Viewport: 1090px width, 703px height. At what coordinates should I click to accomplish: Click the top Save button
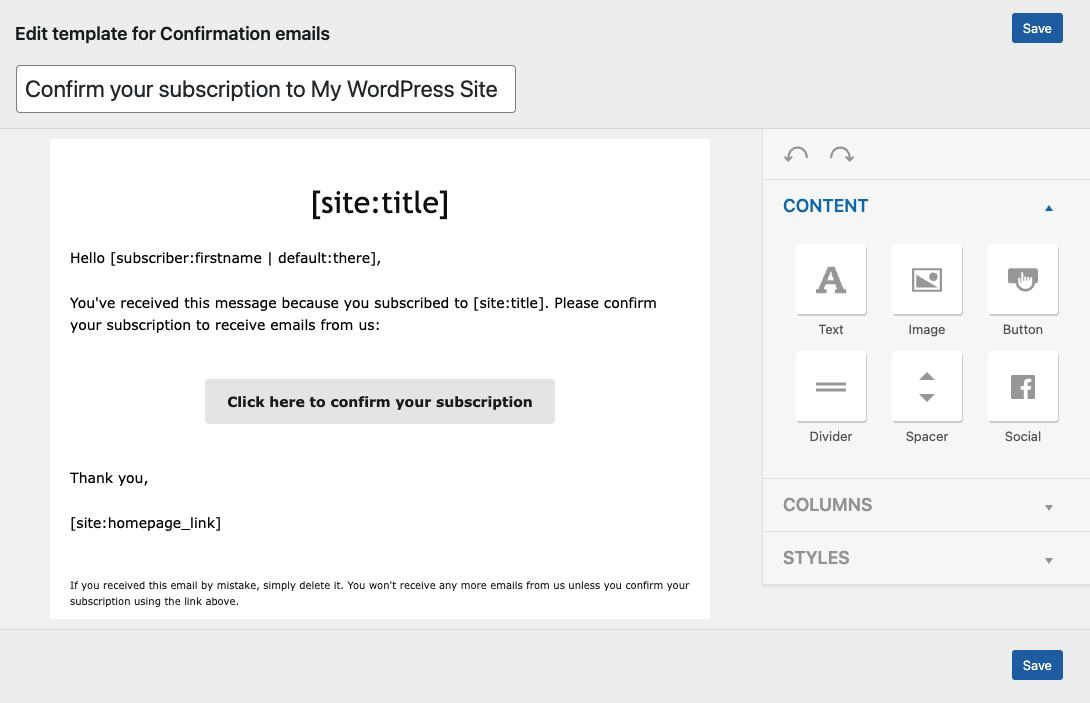[1037, 28]
